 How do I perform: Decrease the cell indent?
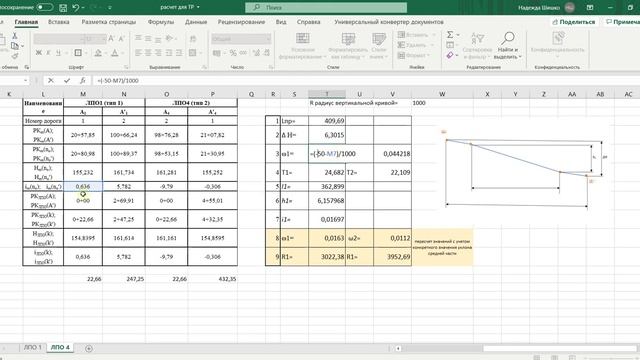click(x=169, y=53)
